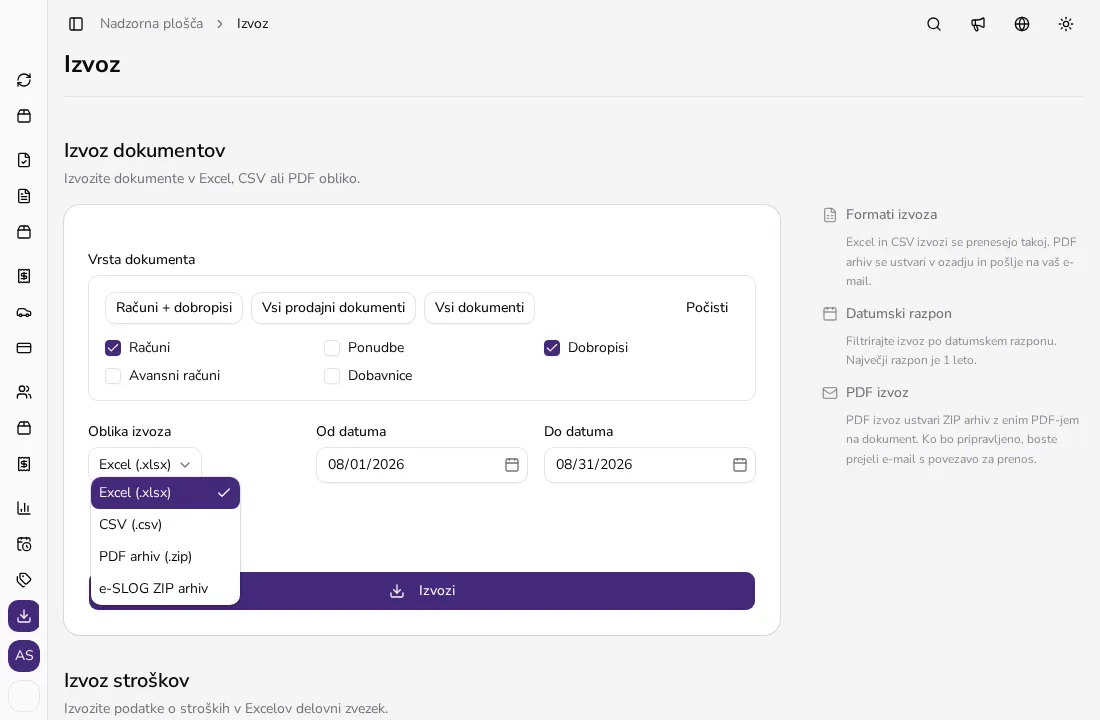This screenshot has height=720, width=1100.
Task: Open the car icon in the sidebar
Action: pyautogui.click(x=24, y=312)
